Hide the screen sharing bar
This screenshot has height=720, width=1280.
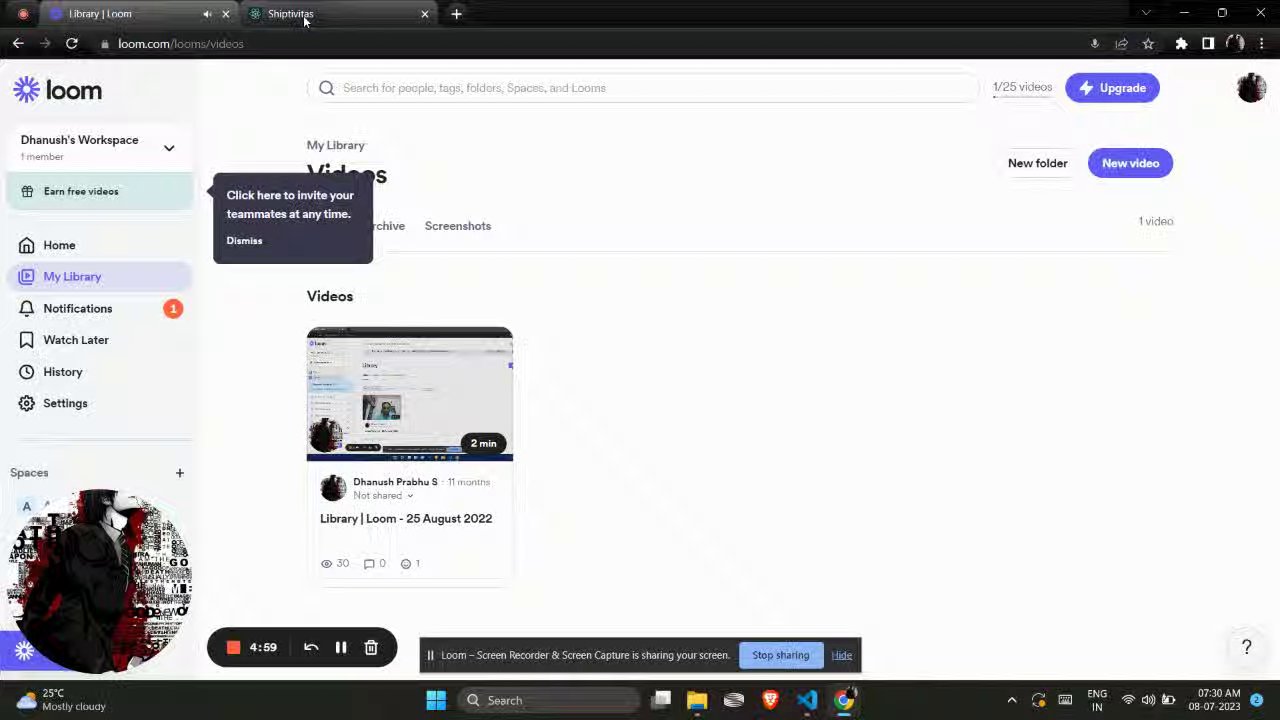click(x=841, y=656)
